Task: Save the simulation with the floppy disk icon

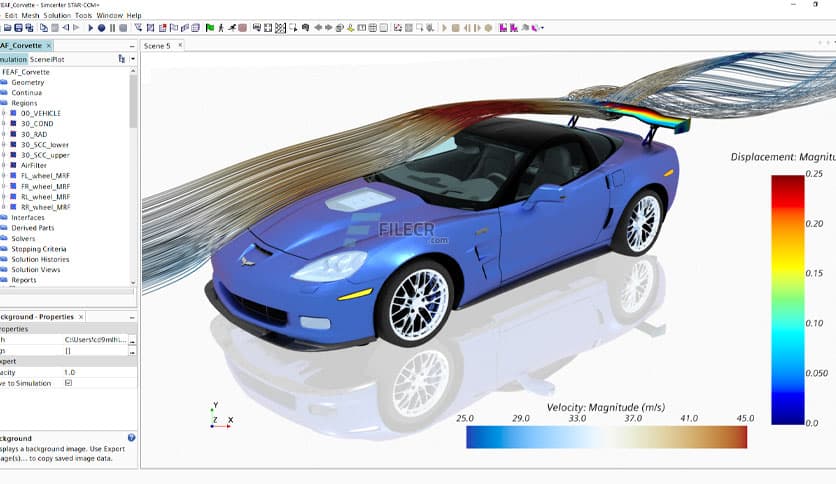Action: point(18,28)
